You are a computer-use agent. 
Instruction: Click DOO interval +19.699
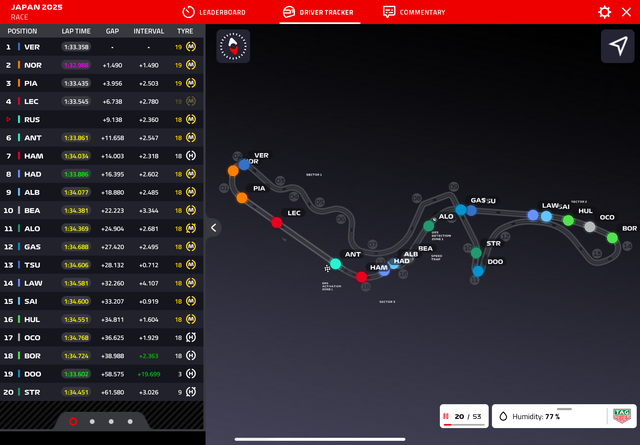point(149,374)
